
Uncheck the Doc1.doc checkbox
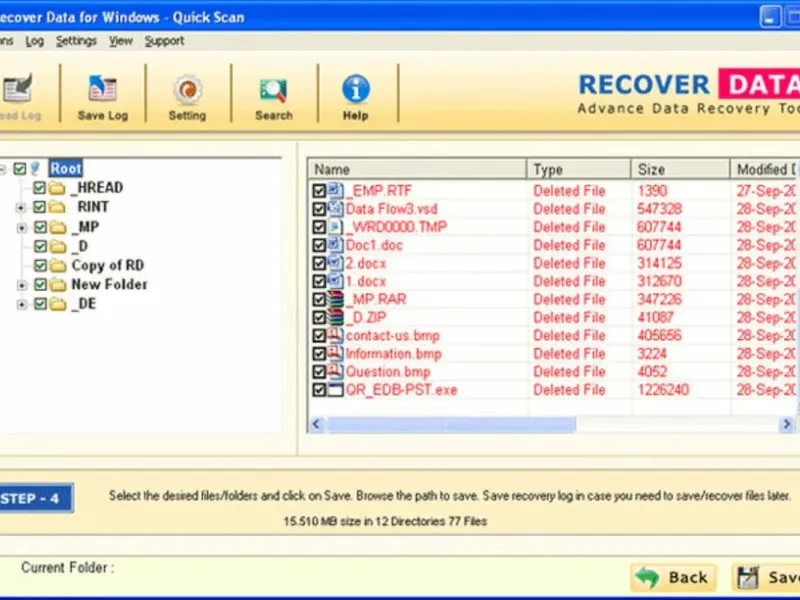pos(319,245)
